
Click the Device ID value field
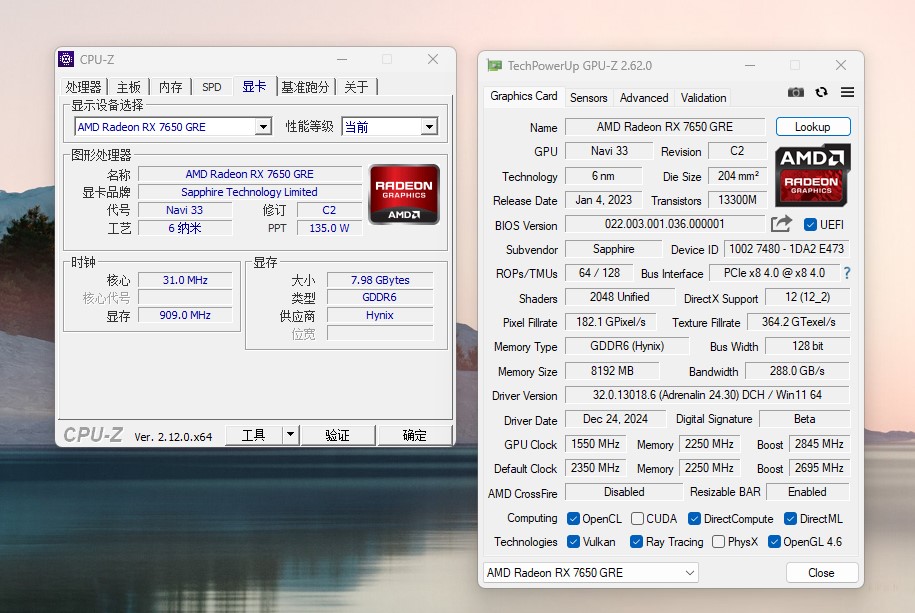[786, 249]
